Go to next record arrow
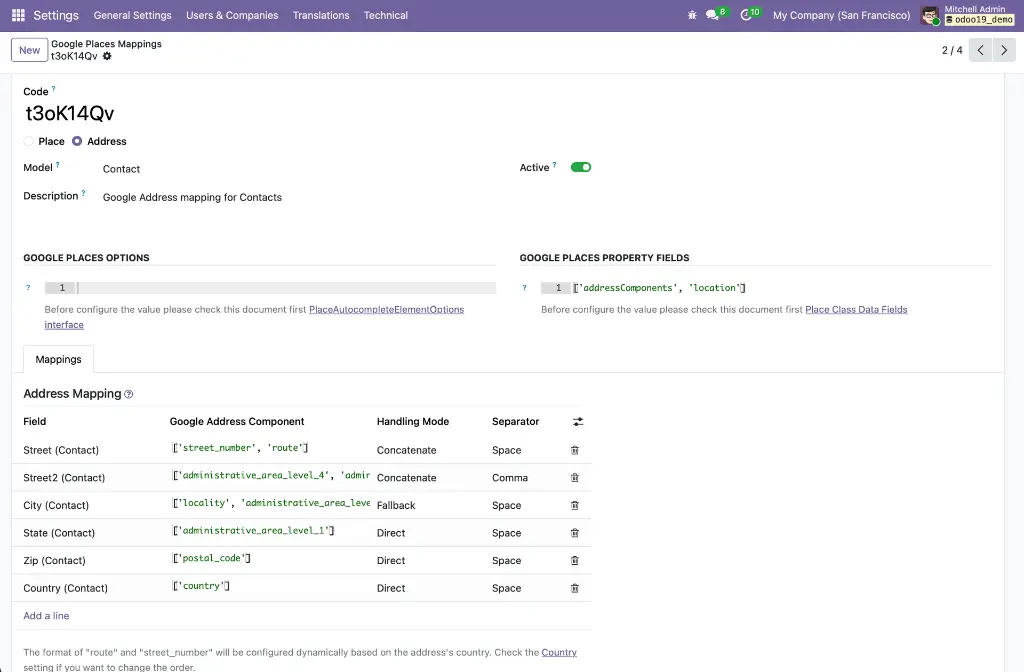The image size is (1024, 672). (1004, 50)
